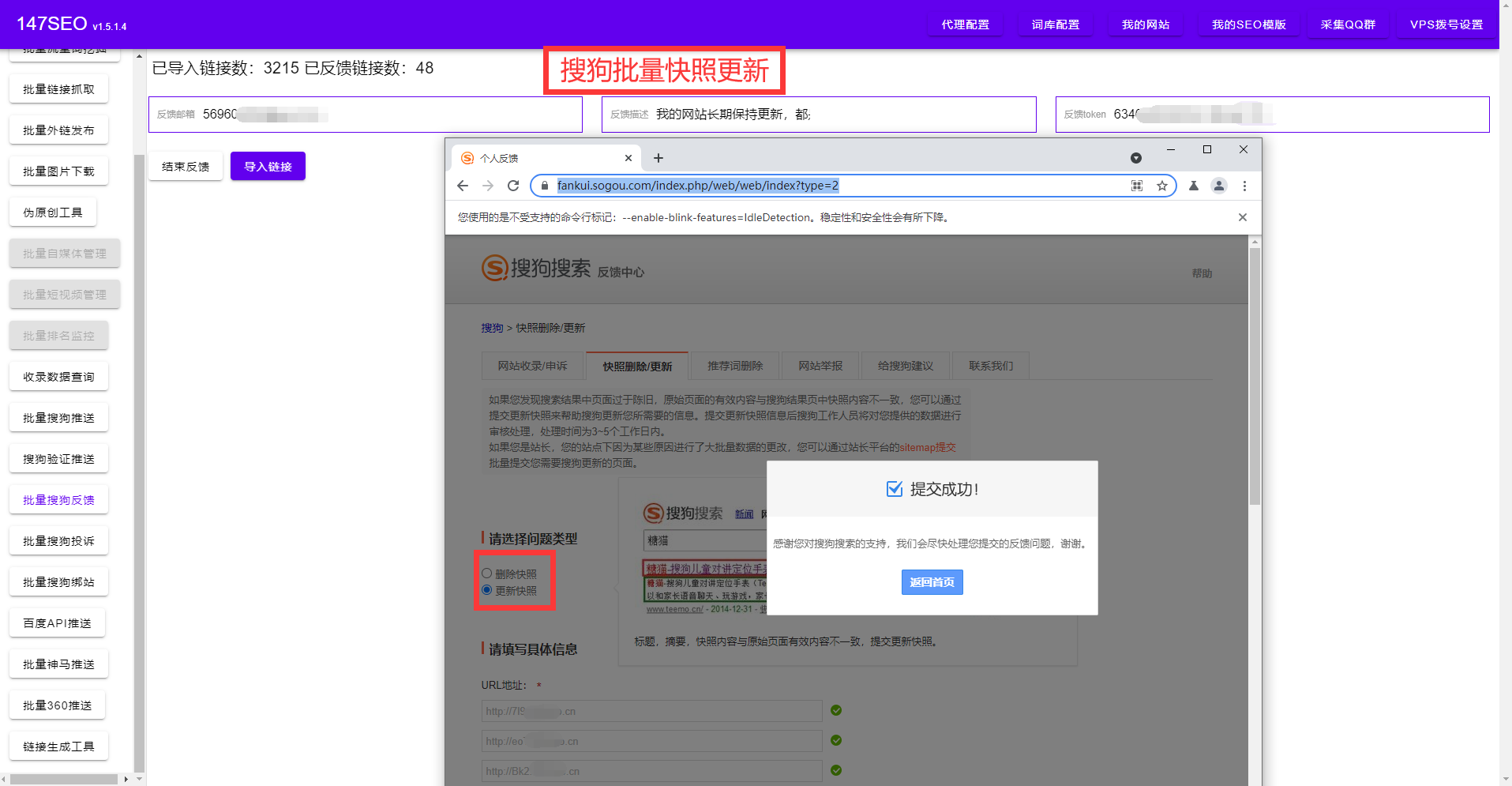This screenshot has height=786, width=1512.
Task: Open 代理配置 in top bar
Action: coord(965,24)
